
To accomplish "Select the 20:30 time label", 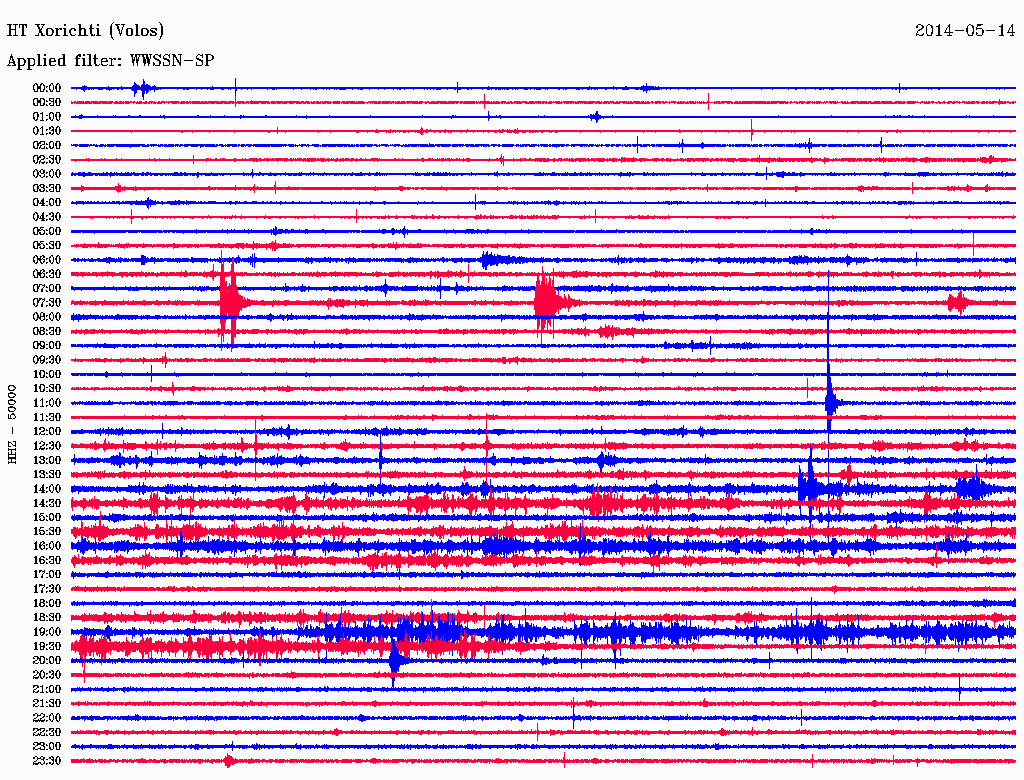I will pos(46,675).
